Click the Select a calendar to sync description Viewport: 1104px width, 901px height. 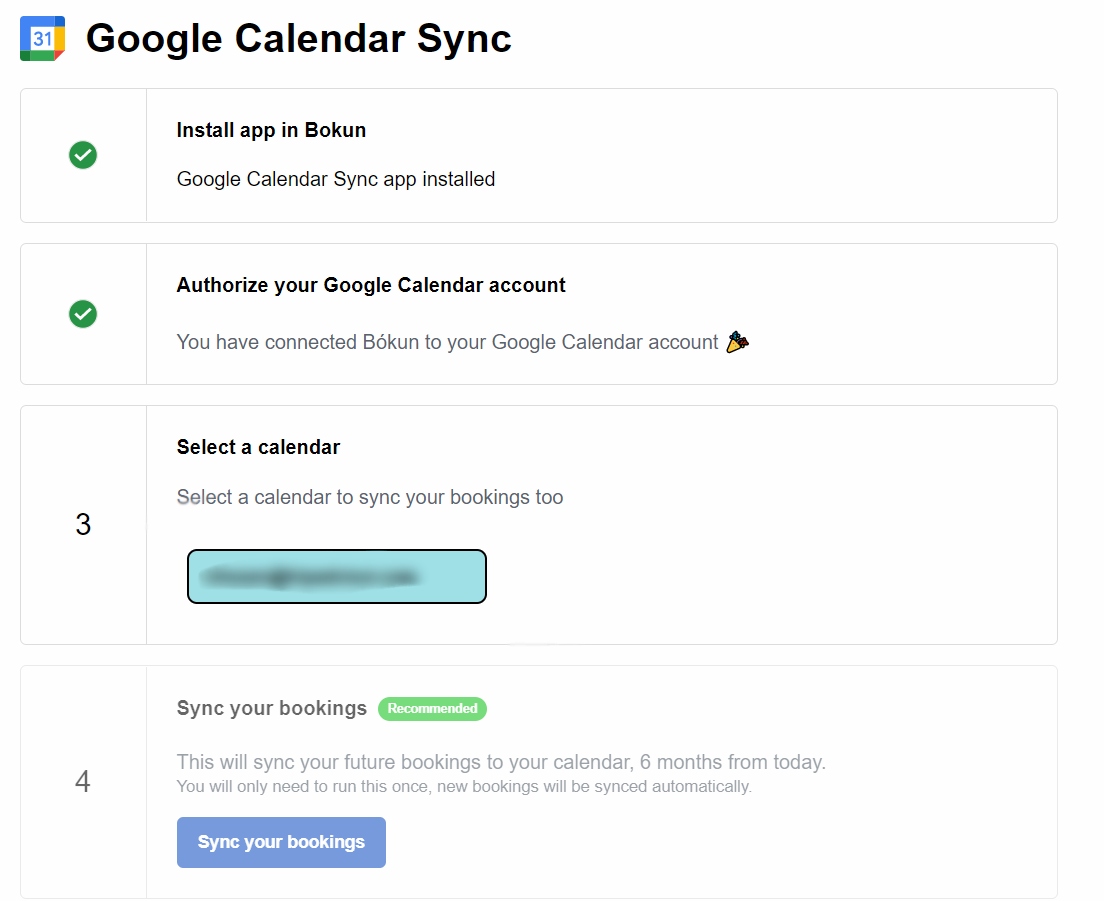[370, 497]
